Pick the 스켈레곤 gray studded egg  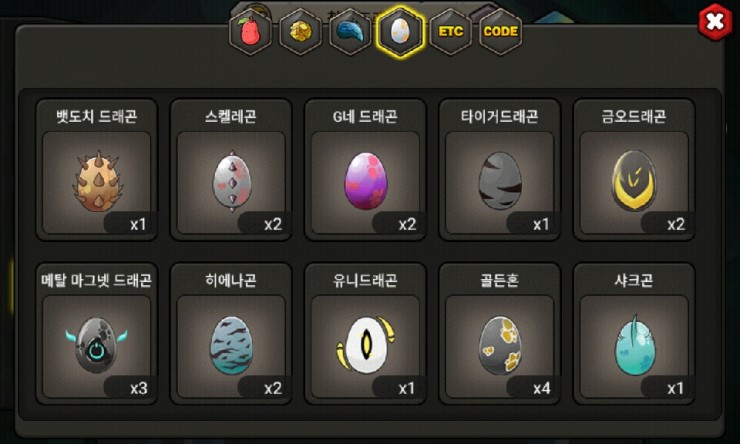(231, 182)
